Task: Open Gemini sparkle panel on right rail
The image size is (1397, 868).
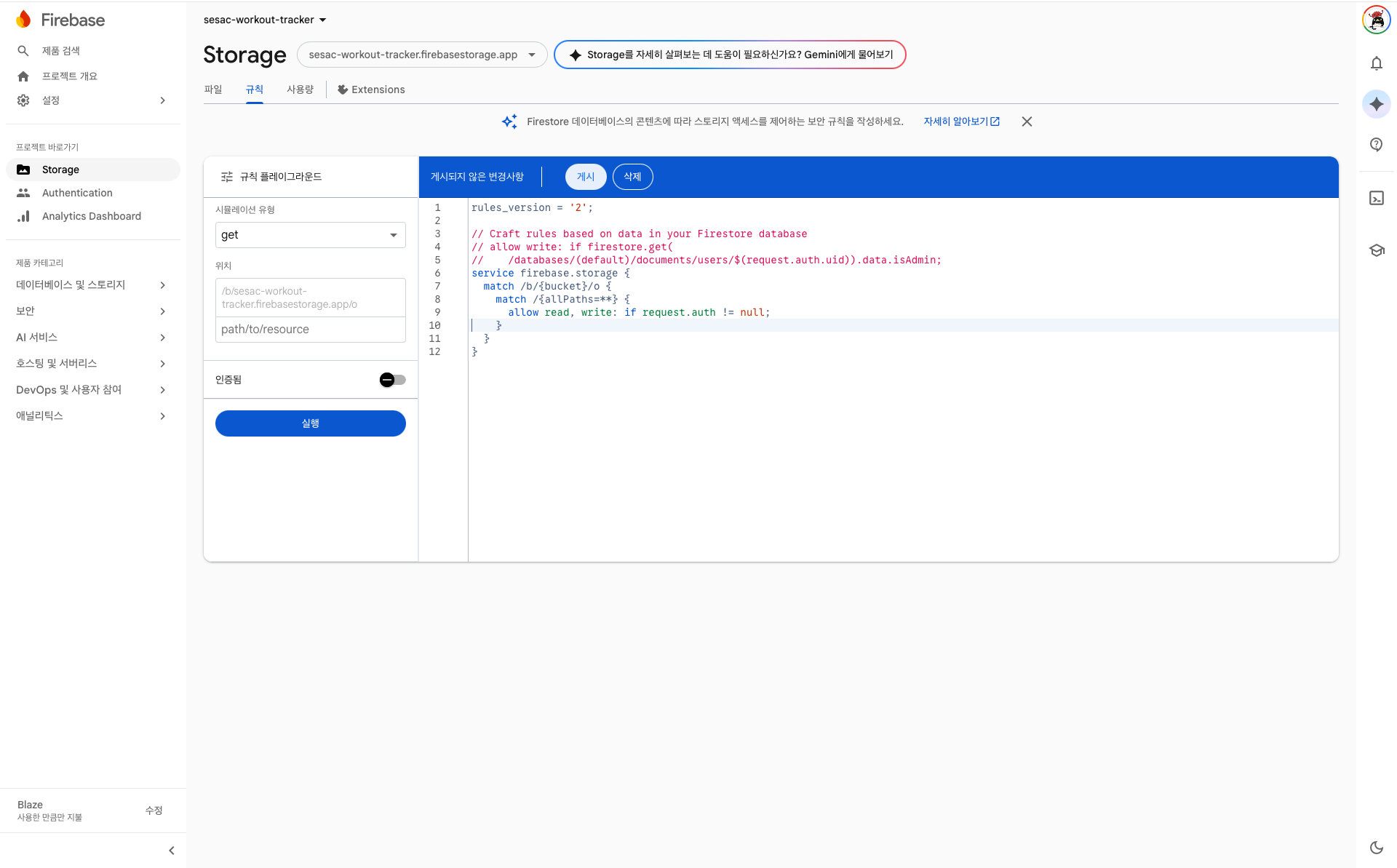Action: 1377,104
